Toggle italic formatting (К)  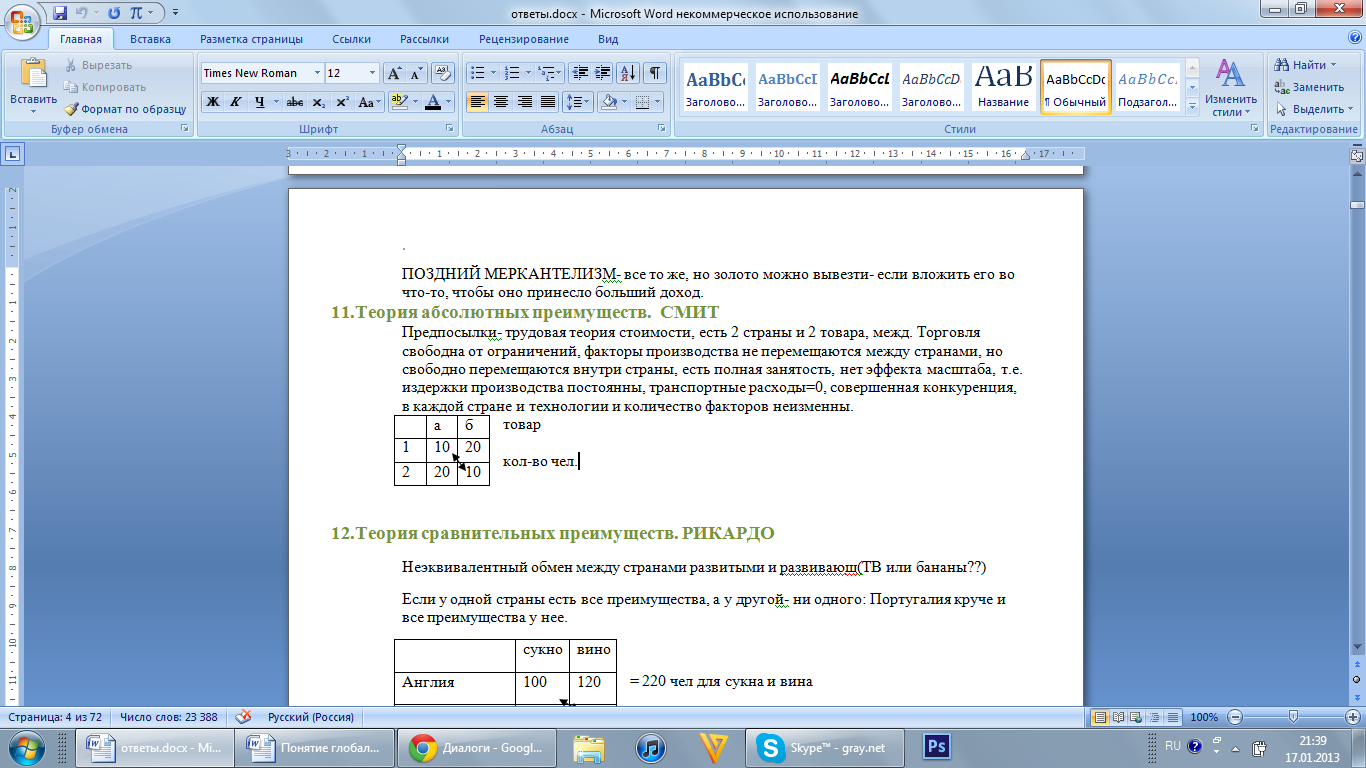(236, 102)
